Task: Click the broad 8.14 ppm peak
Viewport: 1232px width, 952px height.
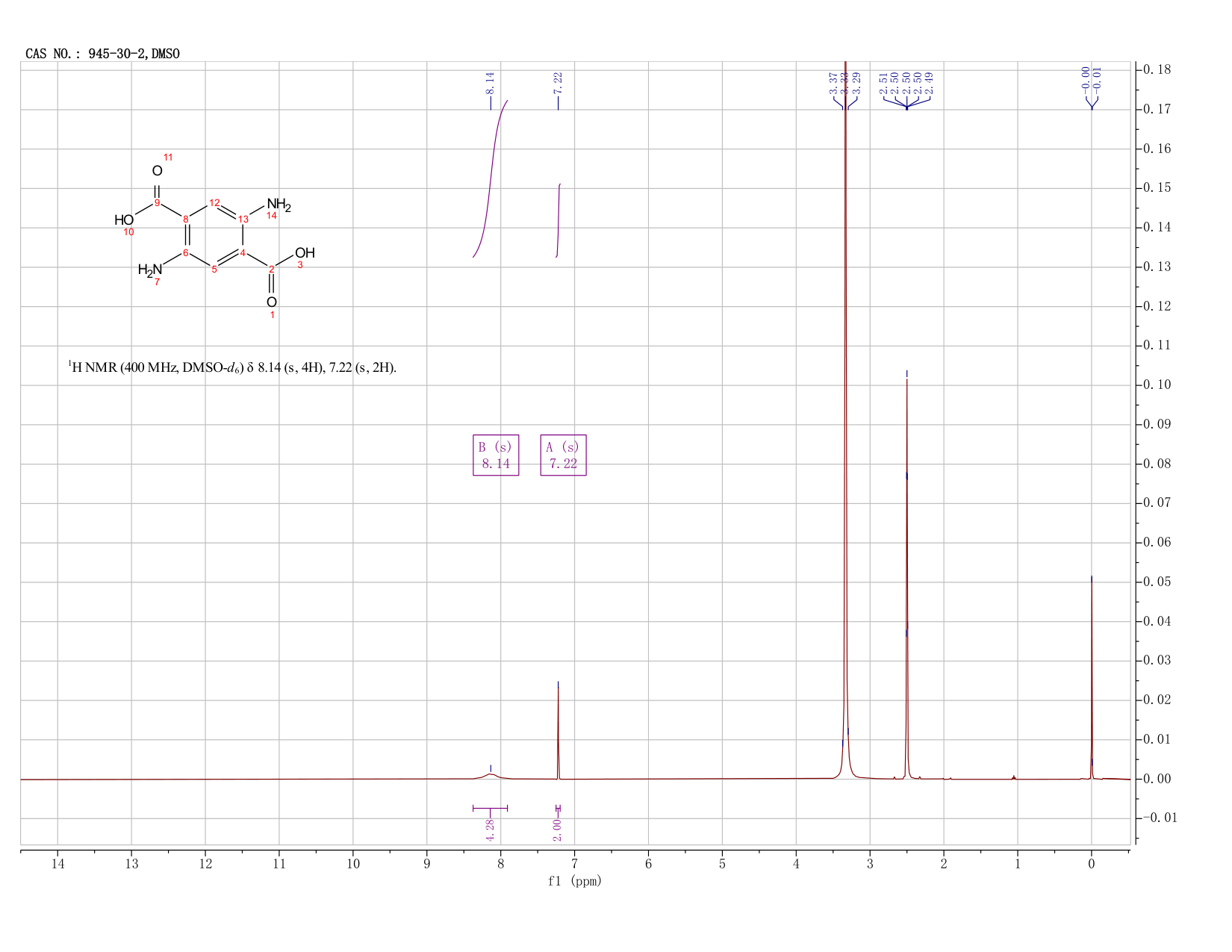Action: click(491, 776)
